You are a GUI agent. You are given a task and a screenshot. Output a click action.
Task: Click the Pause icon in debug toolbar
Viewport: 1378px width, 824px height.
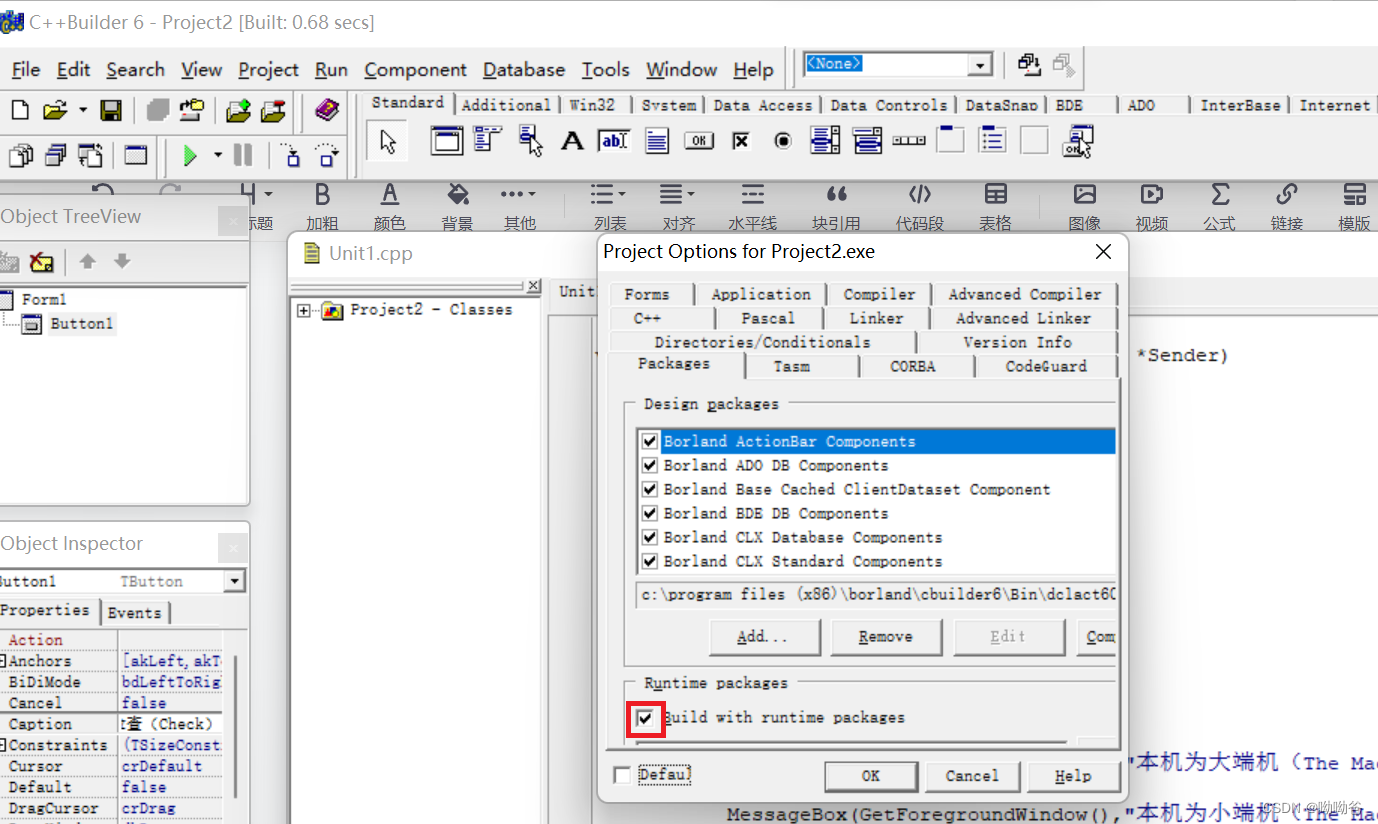(243, 155)
